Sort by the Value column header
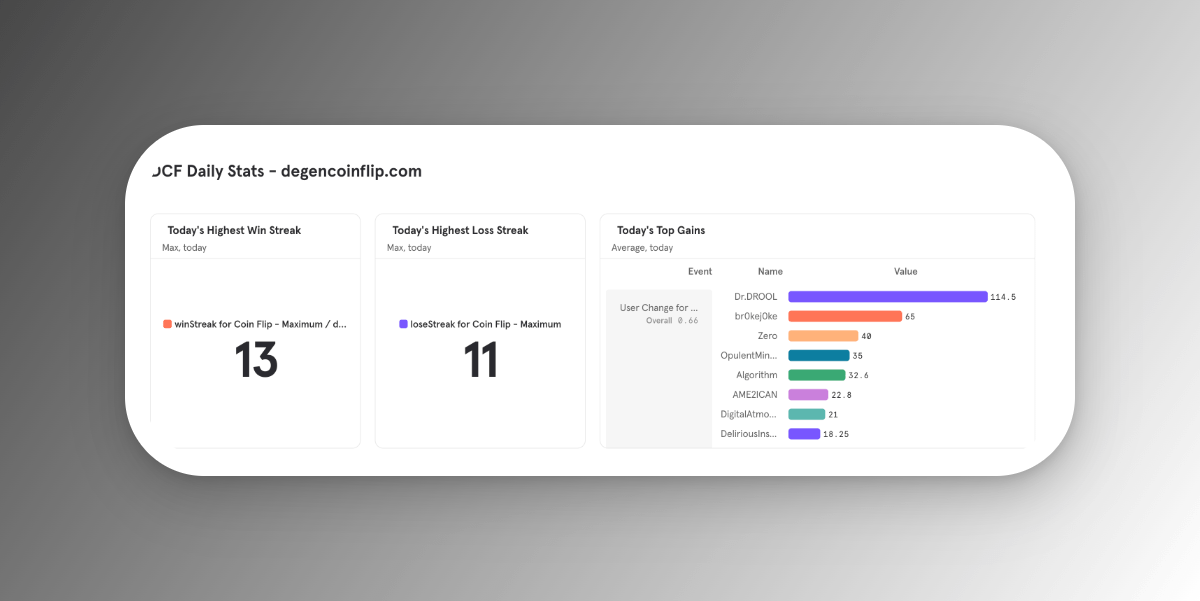Viewport: 1200px width, 601px height. [x=905, y=272]
